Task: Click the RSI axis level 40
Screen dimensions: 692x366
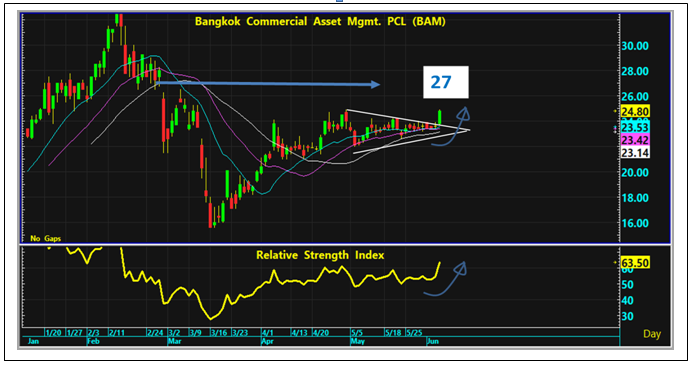Action: 628,301
